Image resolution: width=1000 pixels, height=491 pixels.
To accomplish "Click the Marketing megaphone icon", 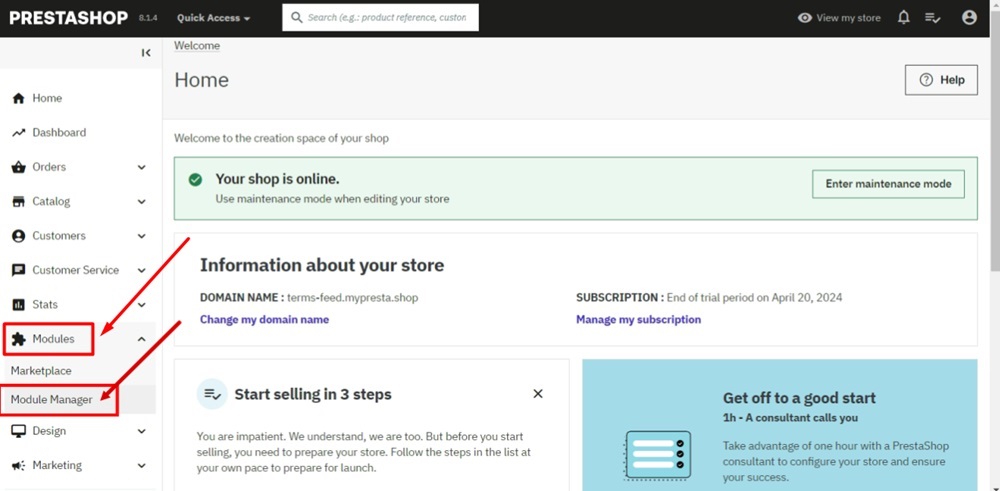I will pyautogui.click(x=19, y=465).
